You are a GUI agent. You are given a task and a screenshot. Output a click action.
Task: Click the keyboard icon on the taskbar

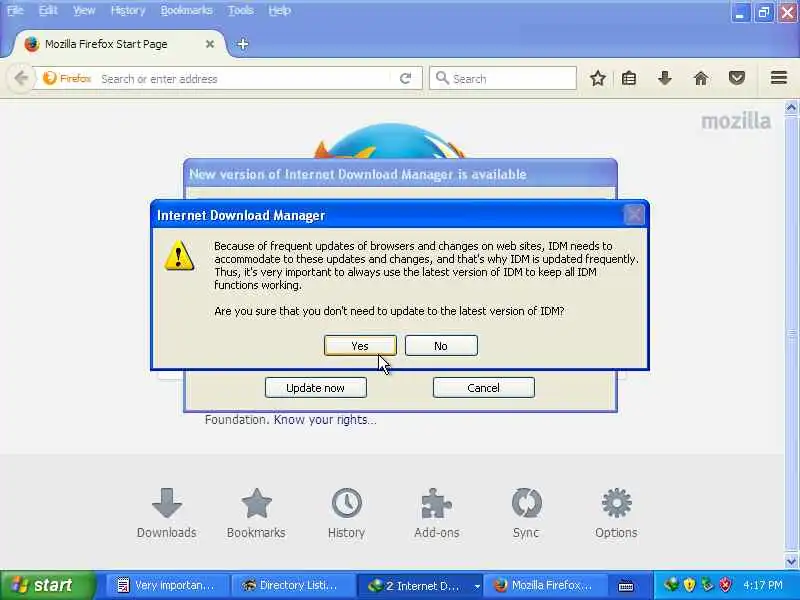coord(626,586)
